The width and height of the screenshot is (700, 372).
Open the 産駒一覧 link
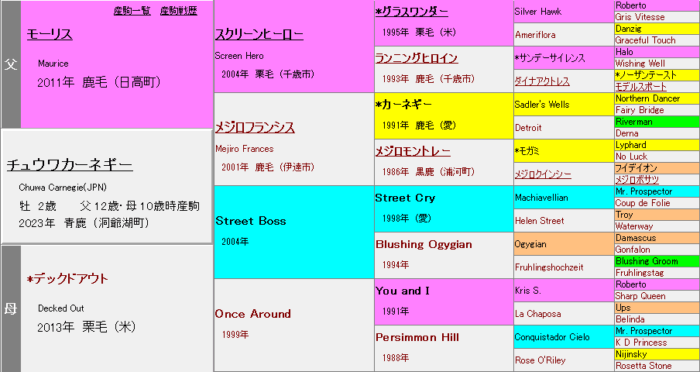tap(132, 11)
